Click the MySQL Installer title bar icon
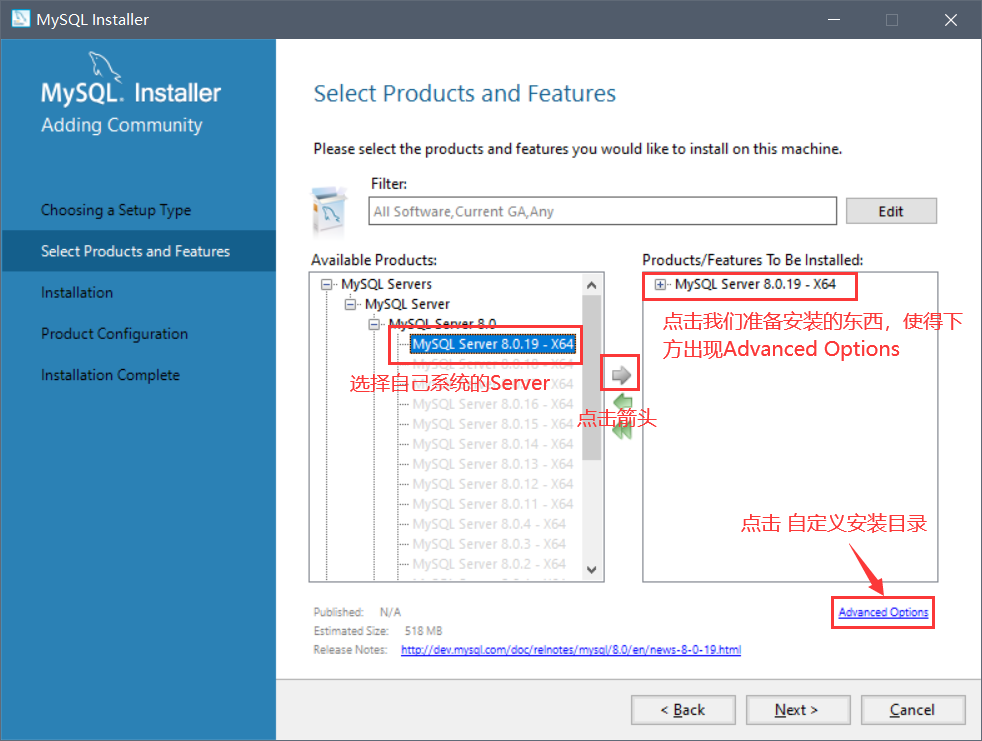This screenshot has height=741, width=982. [18, 20]
